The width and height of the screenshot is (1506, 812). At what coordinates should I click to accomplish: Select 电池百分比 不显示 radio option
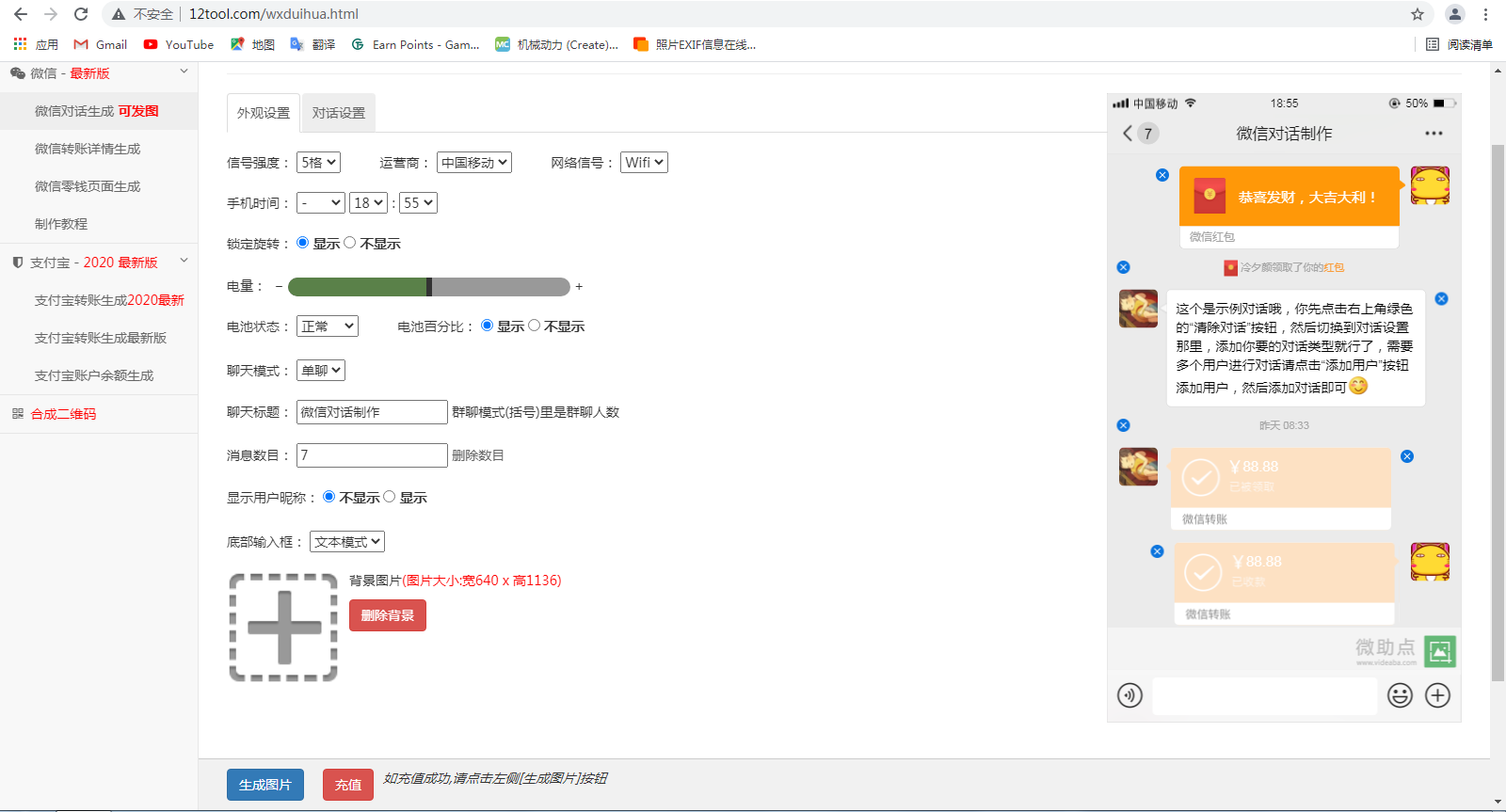pyautogui.click(x=535, y=326)
